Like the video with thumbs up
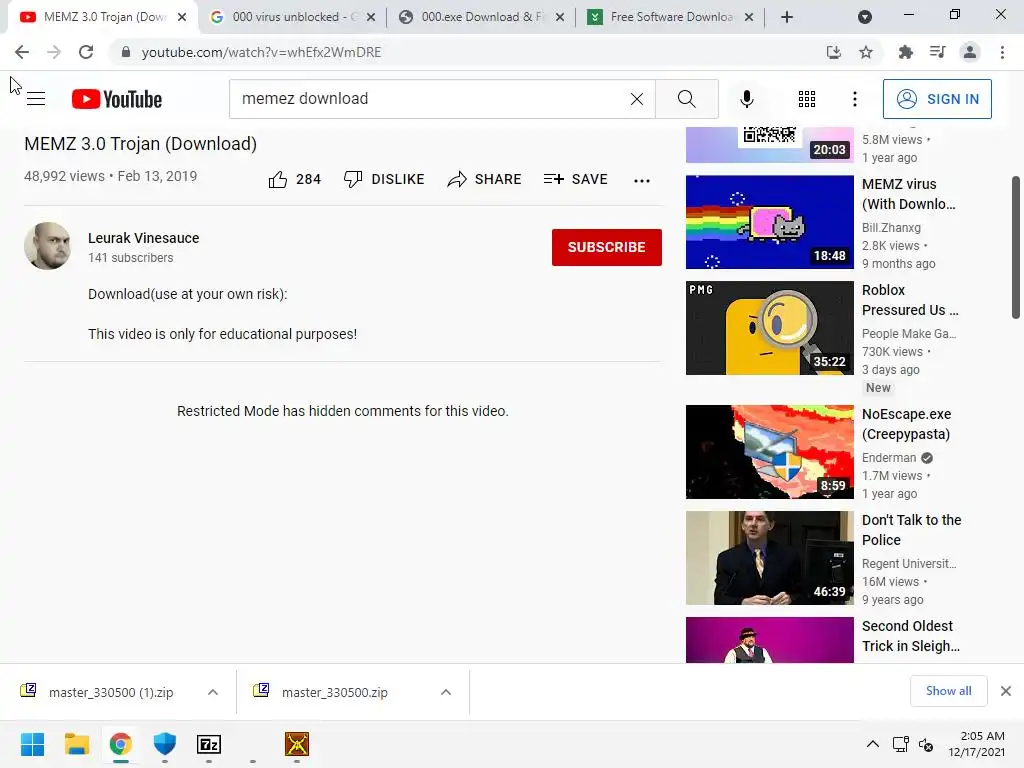 point(295,179)
